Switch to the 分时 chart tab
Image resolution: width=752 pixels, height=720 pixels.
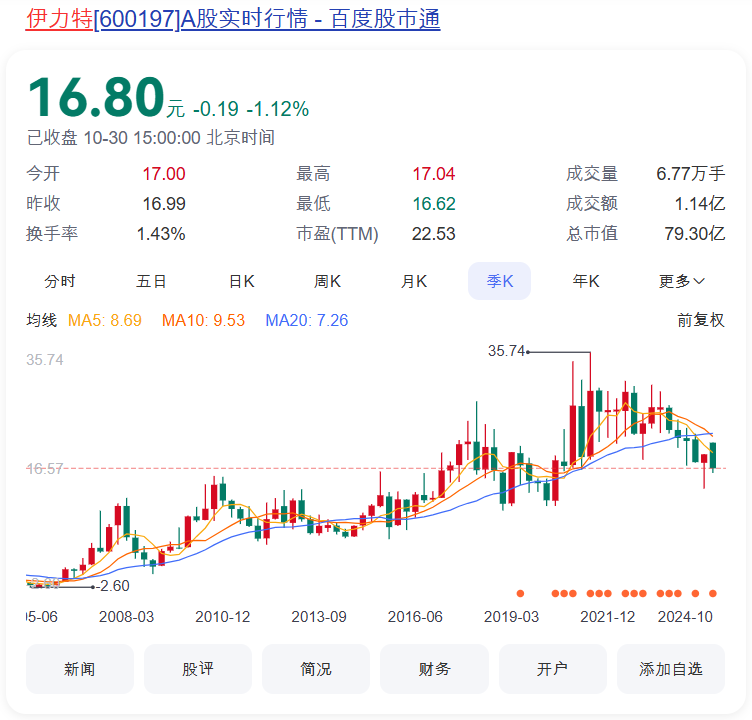click(60, 281)
